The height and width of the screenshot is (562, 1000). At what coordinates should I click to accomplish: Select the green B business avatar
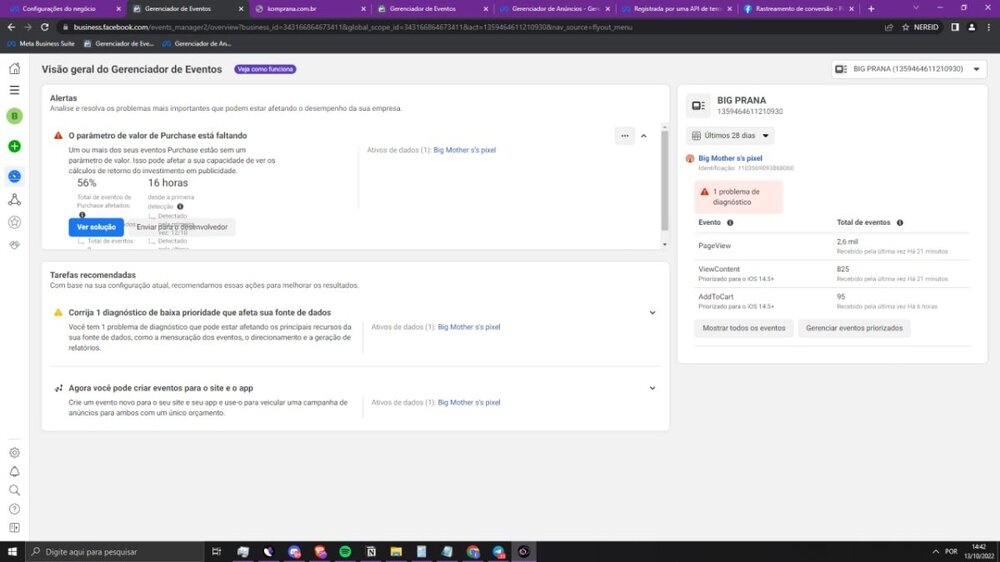pyautogui.click(x=14, y=116)
